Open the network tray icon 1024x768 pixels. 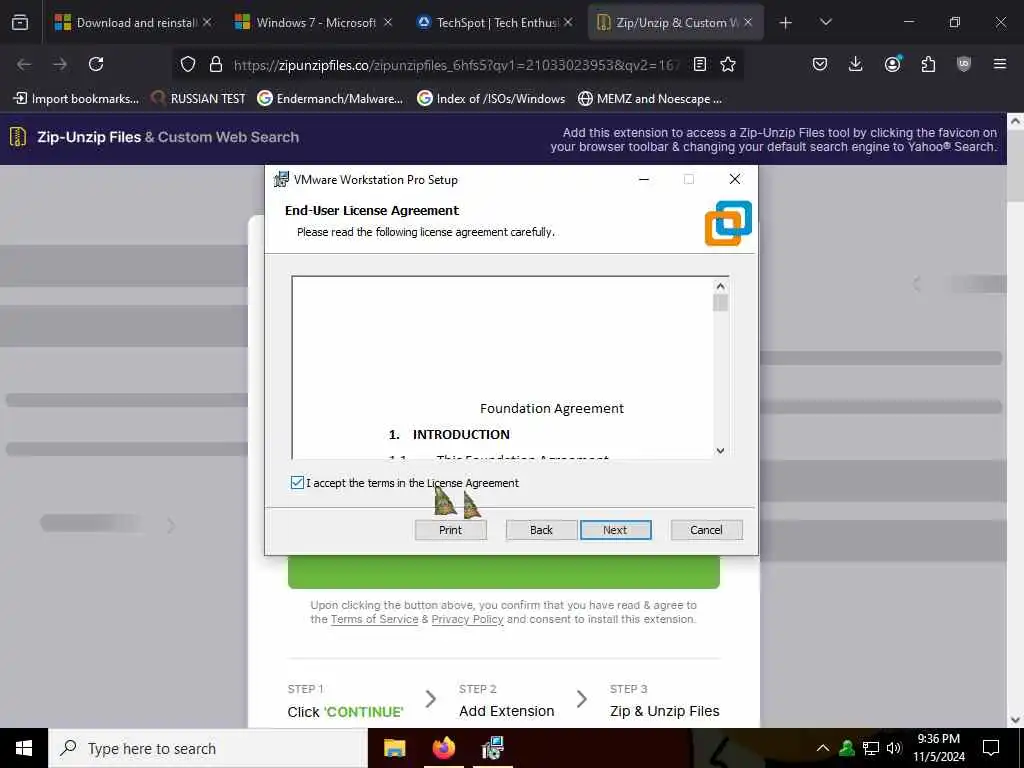(871, 748)
